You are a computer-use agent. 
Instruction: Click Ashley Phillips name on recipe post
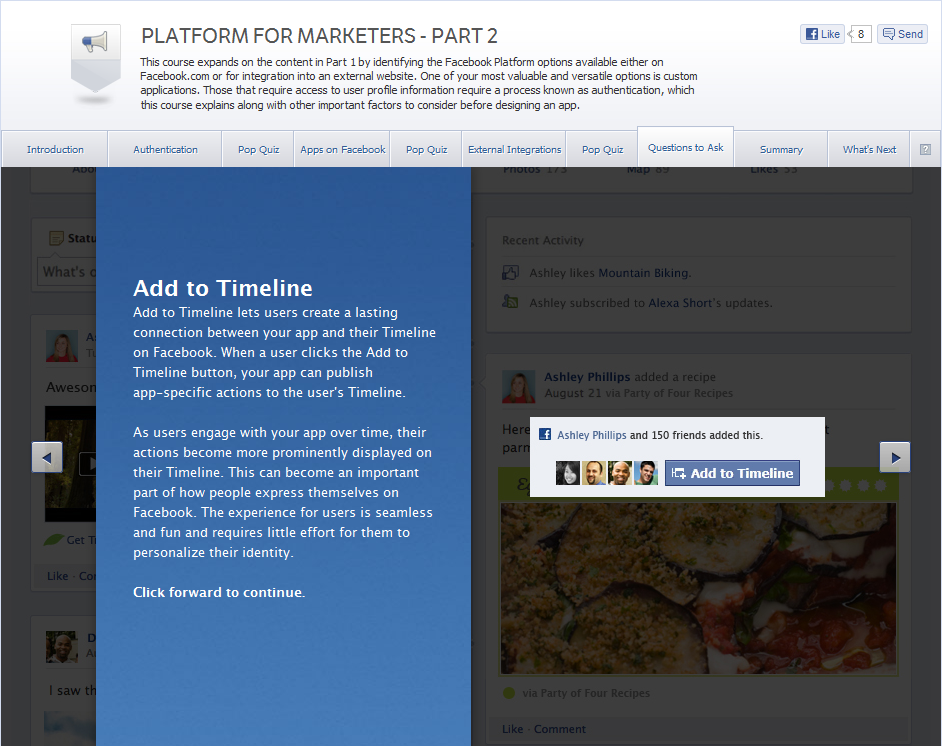[x=587, y=377]
